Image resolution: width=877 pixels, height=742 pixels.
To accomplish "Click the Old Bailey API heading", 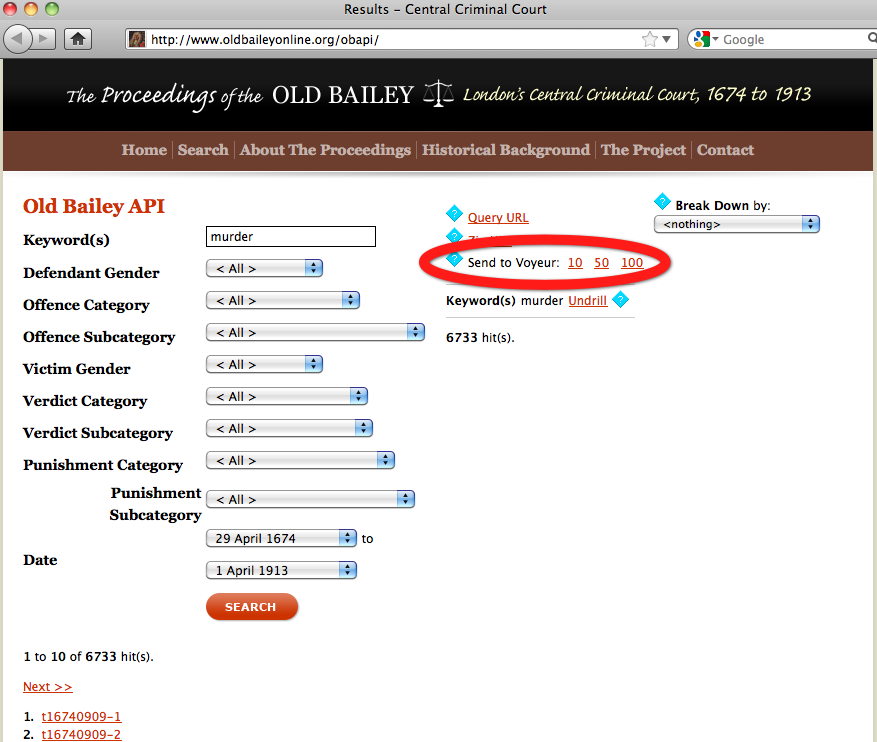I will pos(94,206).
